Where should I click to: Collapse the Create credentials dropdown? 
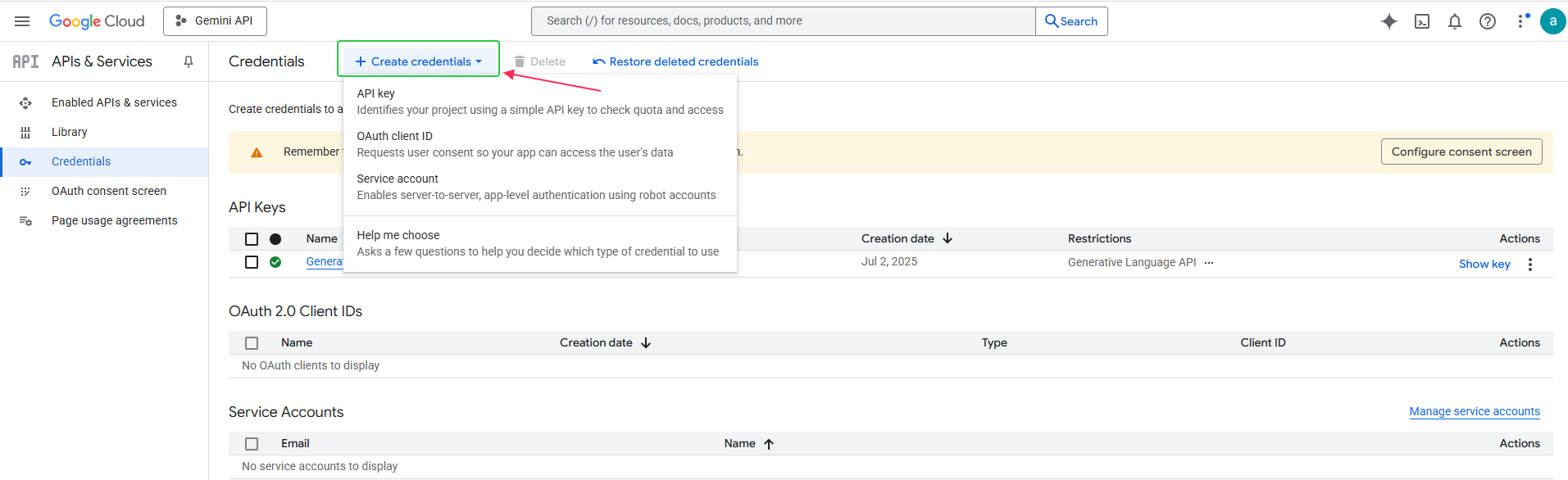(418, 61)
